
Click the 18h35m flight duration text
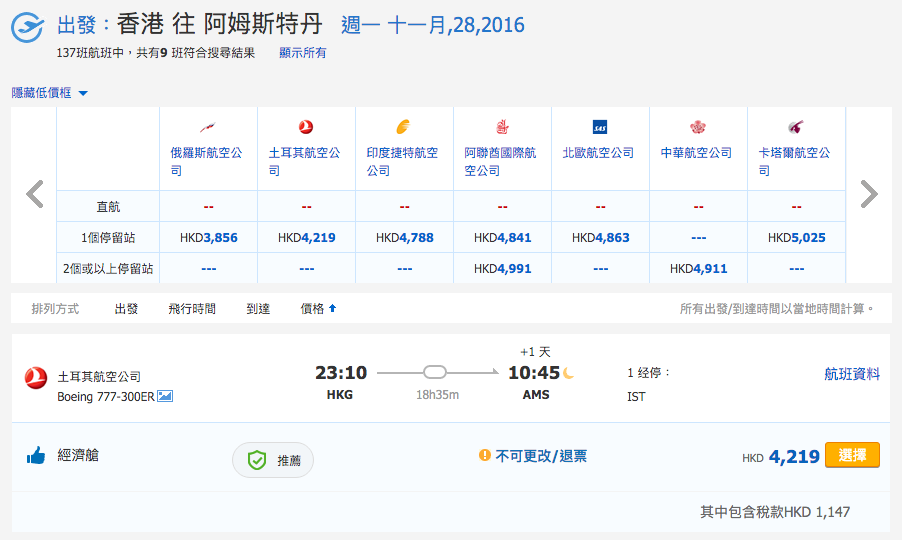click(x=437, y=395)
